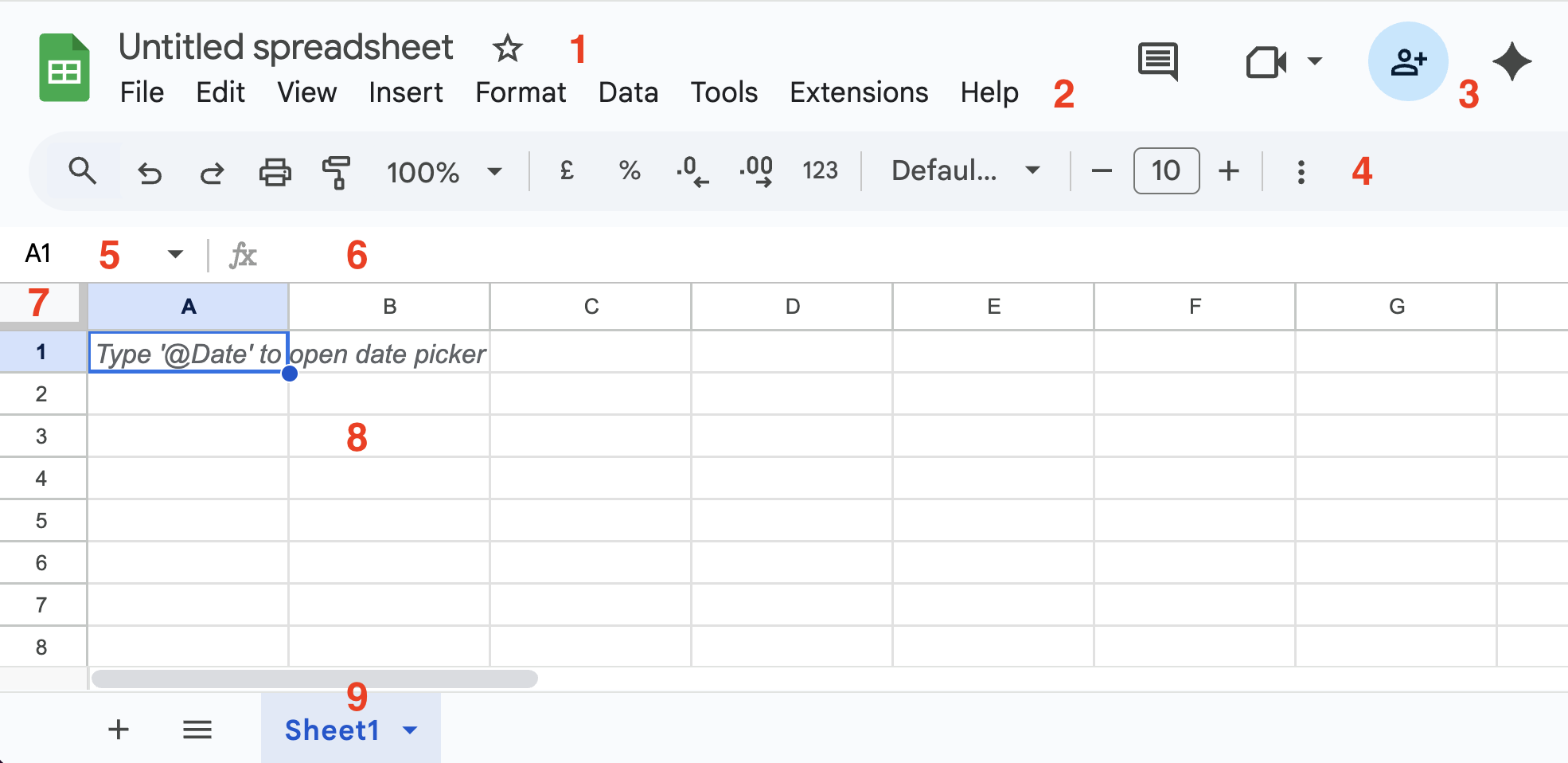The width and height of the screenshot is (1568, 763).
Task: Select row 1 header
Action: tap(43, 351)
